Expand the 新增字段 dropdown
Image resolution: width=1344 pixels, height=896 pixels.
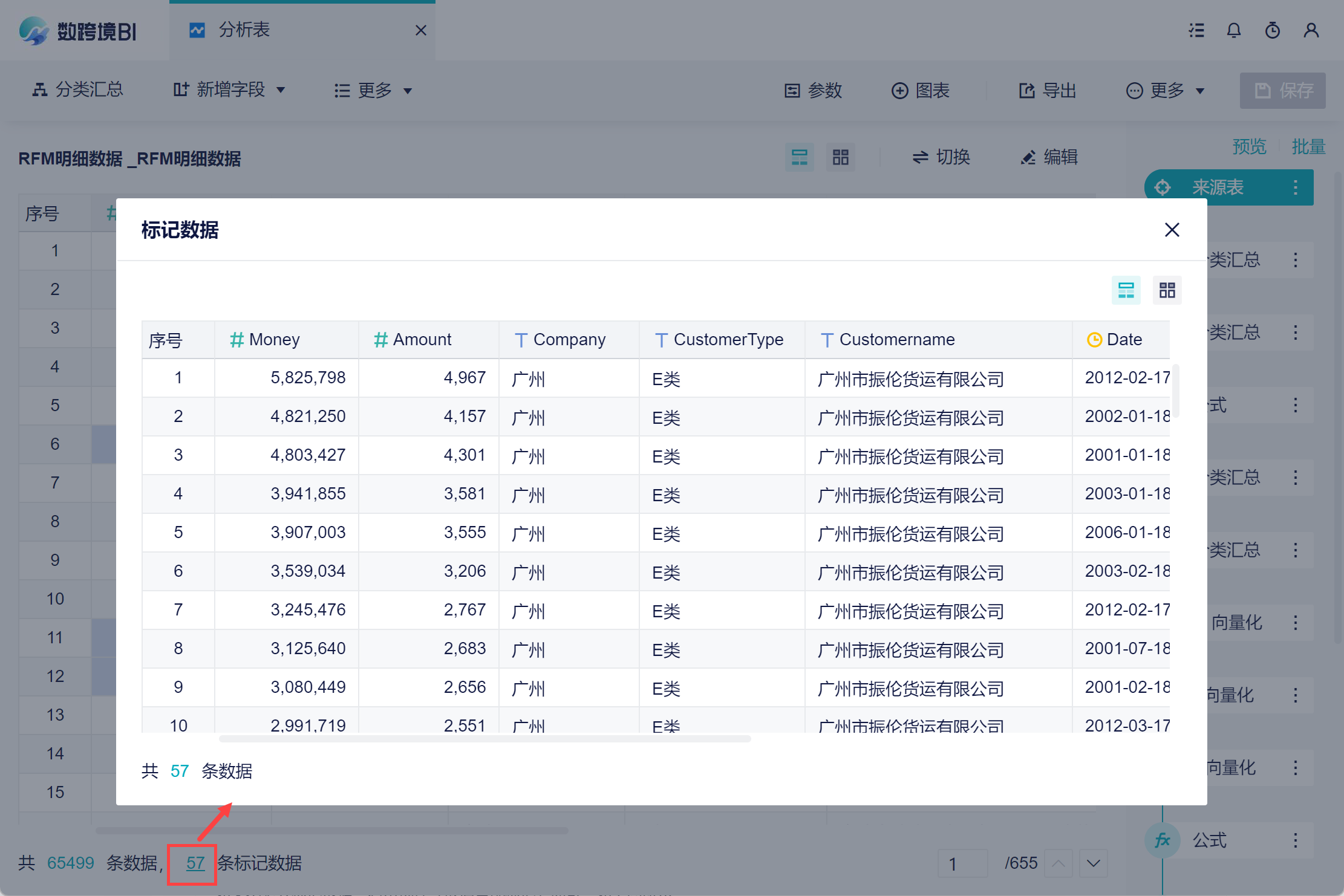pos(229,90)
